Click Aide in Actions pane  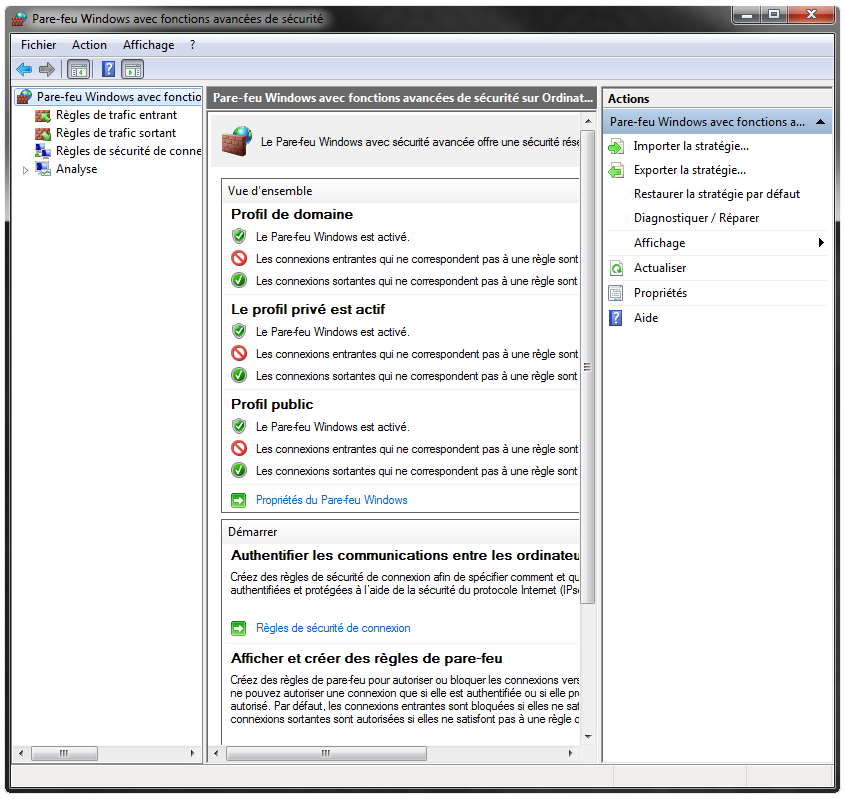[x=646, y=318]
